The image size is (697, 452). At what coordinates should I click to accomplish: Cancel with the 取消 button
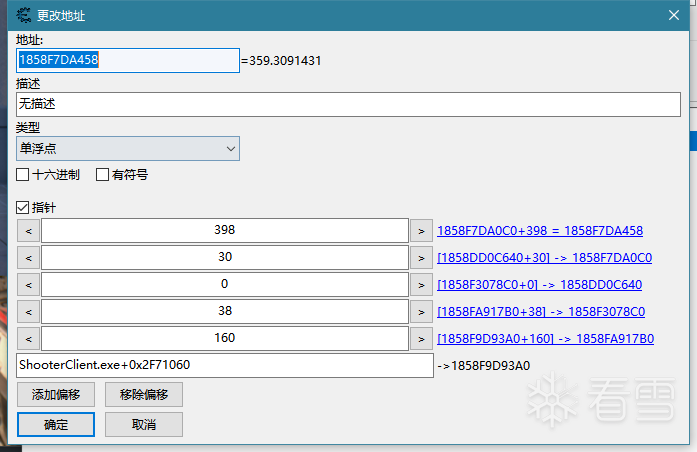click(x=144, y=425)
